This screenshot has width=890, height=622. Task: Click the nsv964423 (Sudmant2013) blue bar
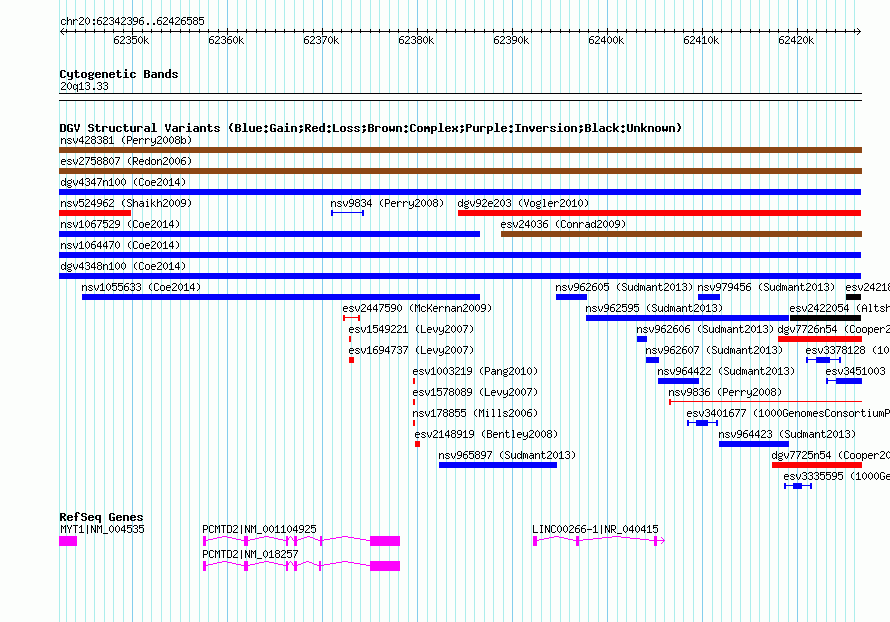pyautogui.click(x=754, y=444)
